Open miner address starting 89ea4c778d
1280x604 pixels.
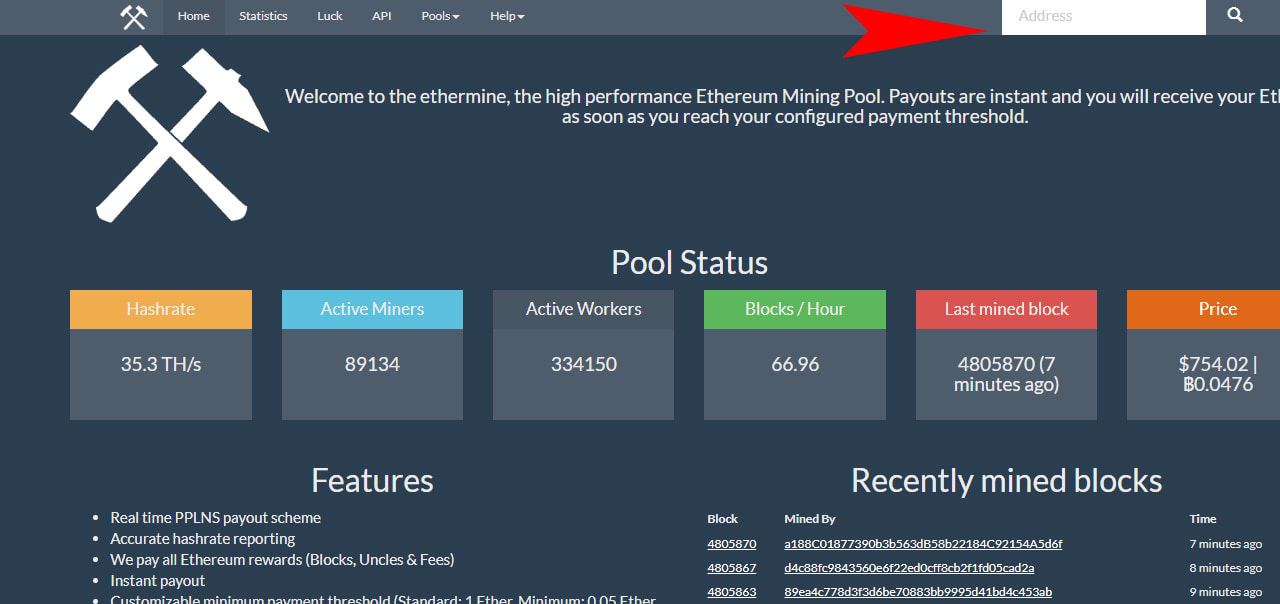click(918, 592)
